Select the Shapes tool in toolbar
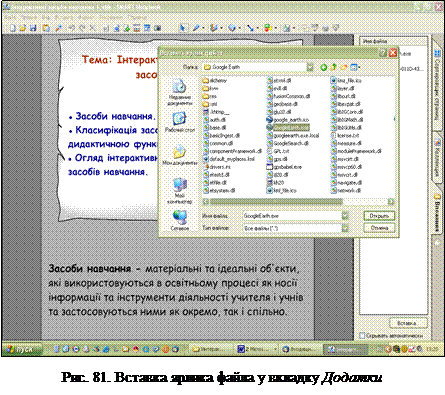Viewport: 445px width, 395px height. 268,28
